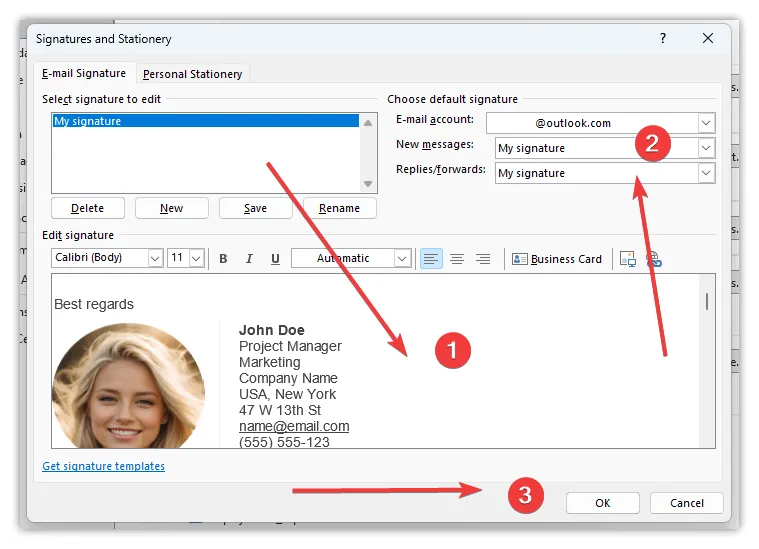
Task: Open the font name dropdown Calibri (Body)
Action: [x=155, y=259]
